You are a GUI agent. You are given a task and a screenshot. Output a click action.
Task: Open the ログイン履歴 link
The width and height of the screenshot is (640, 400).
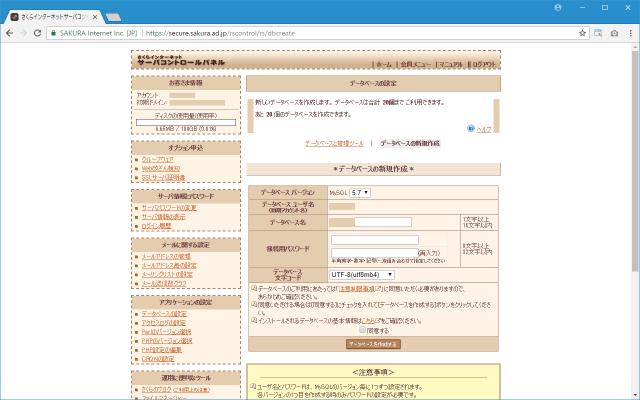[x=156, y=226]
